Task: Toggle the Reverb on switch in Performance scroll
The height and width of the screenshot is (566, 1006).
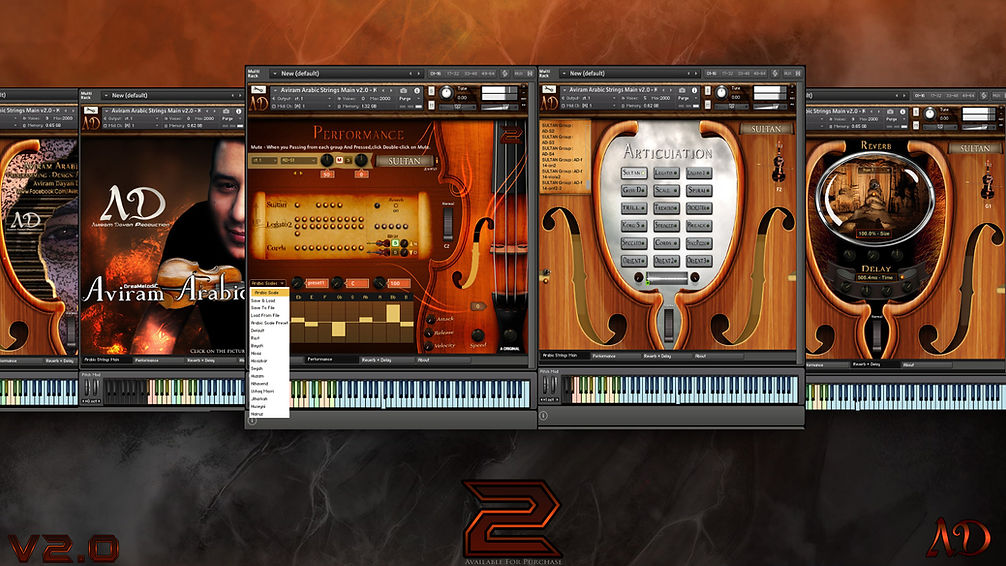Action: coord(395,206)
